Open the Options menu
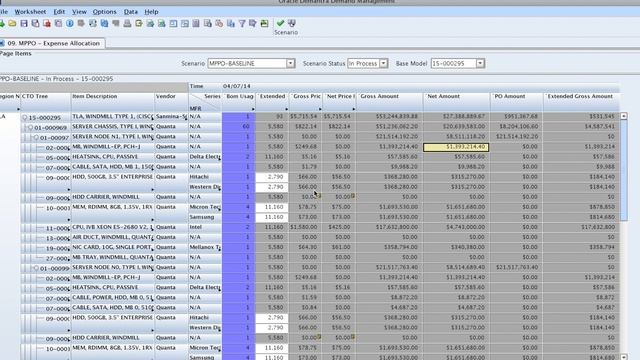 pyautogui.click(x=104, y=12)
